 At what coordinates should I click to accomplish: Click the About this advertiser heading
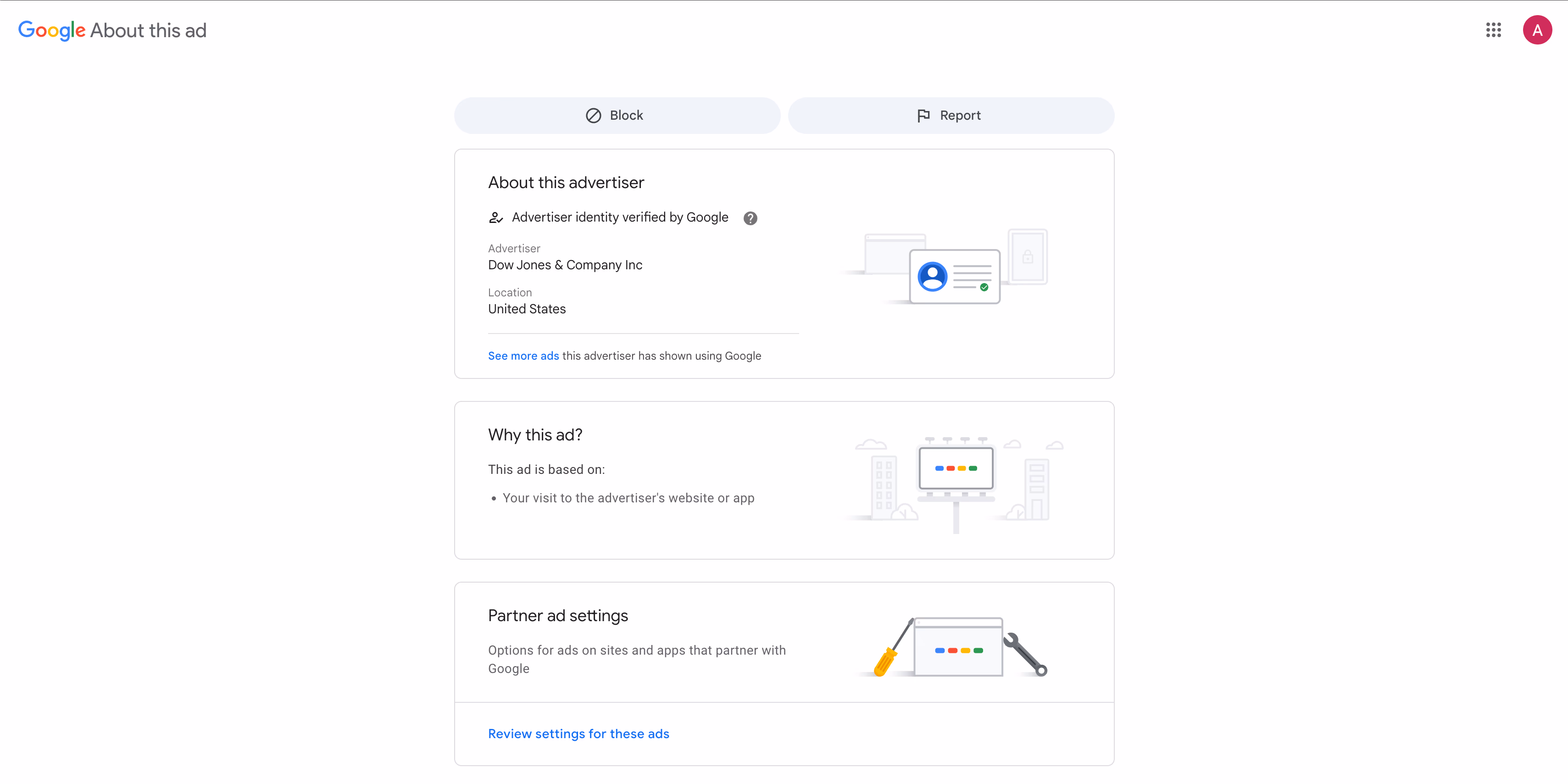tap(566, 183)
